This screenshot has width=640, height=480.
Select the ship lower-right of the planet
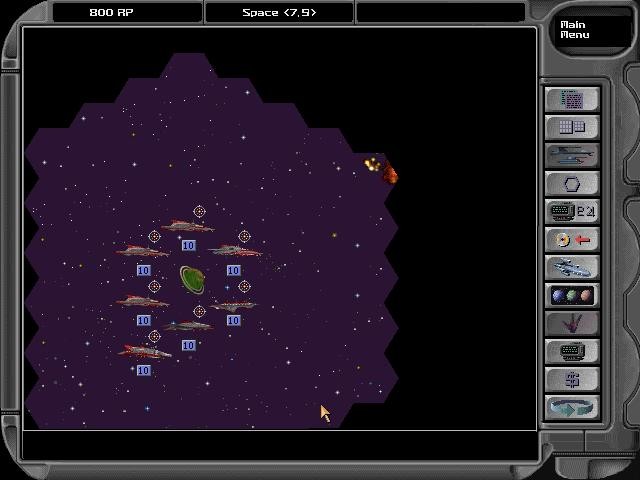click(x=233, y=305)
